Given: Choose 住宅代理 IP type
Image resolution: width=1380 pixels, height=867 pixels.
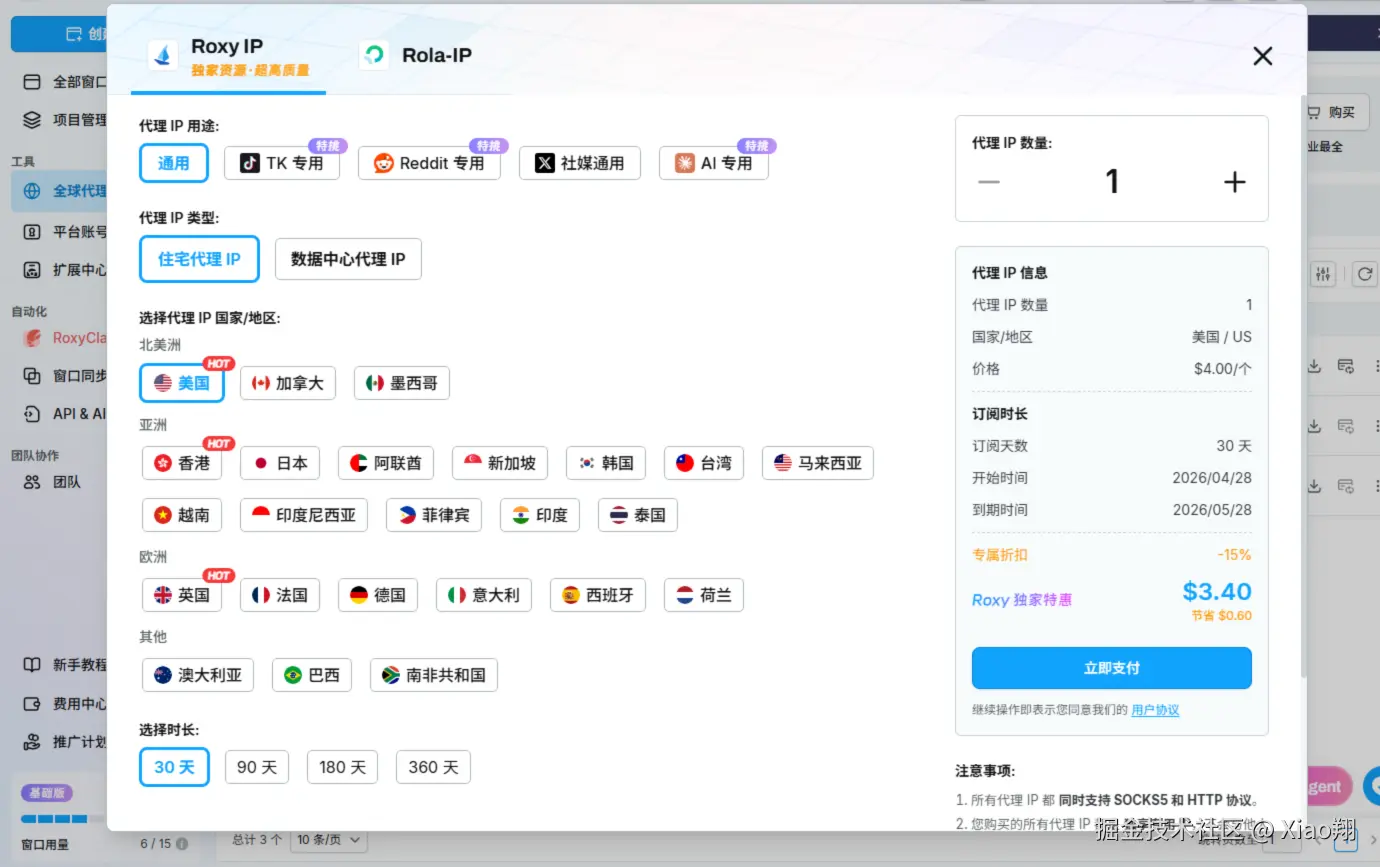Looking at the screenshot, I should coord(199,259).
